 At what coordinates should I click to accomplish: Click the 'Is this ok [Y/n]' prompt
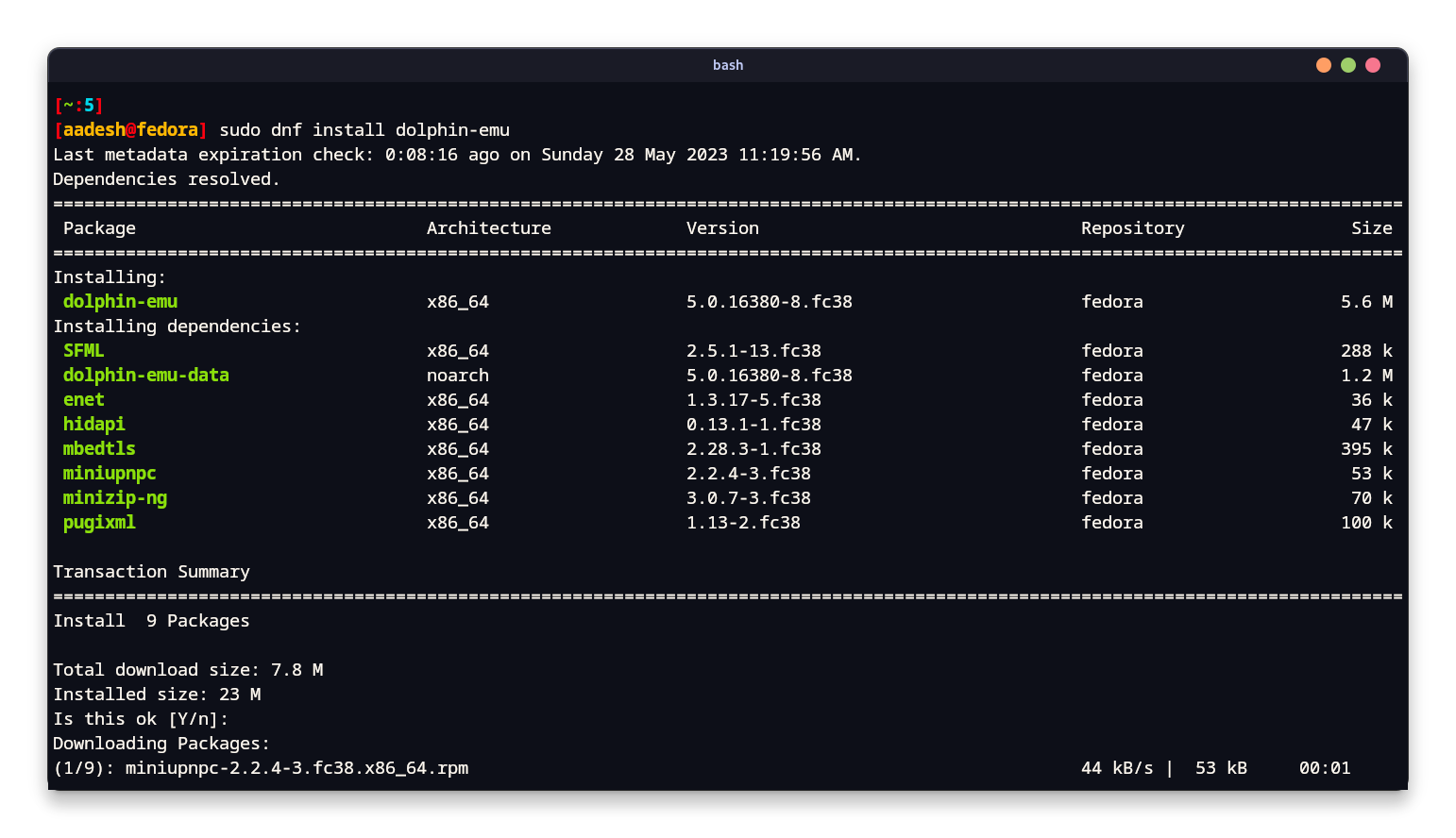(x=141, y=718)
